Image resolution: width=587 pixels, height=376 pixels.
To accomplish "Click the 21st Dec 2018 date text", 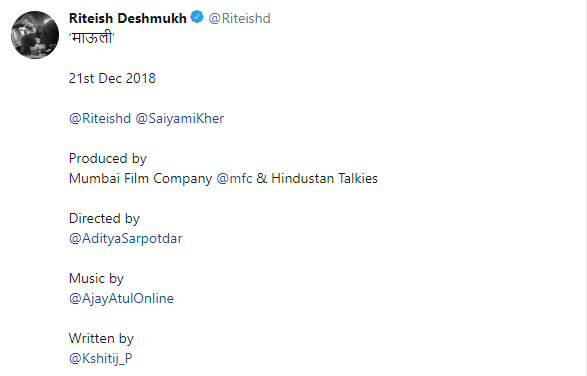I will (112, 78).
